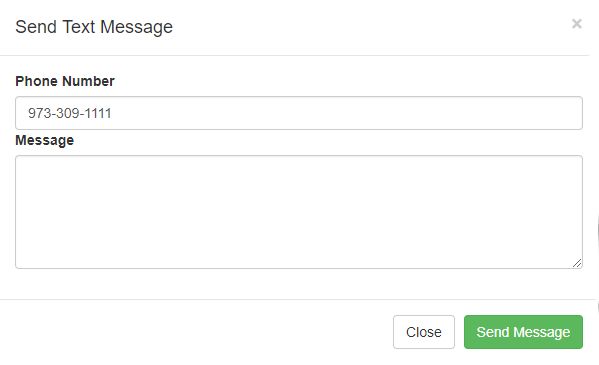
Task: Select the empty message body box
Action: click(299, 212)
